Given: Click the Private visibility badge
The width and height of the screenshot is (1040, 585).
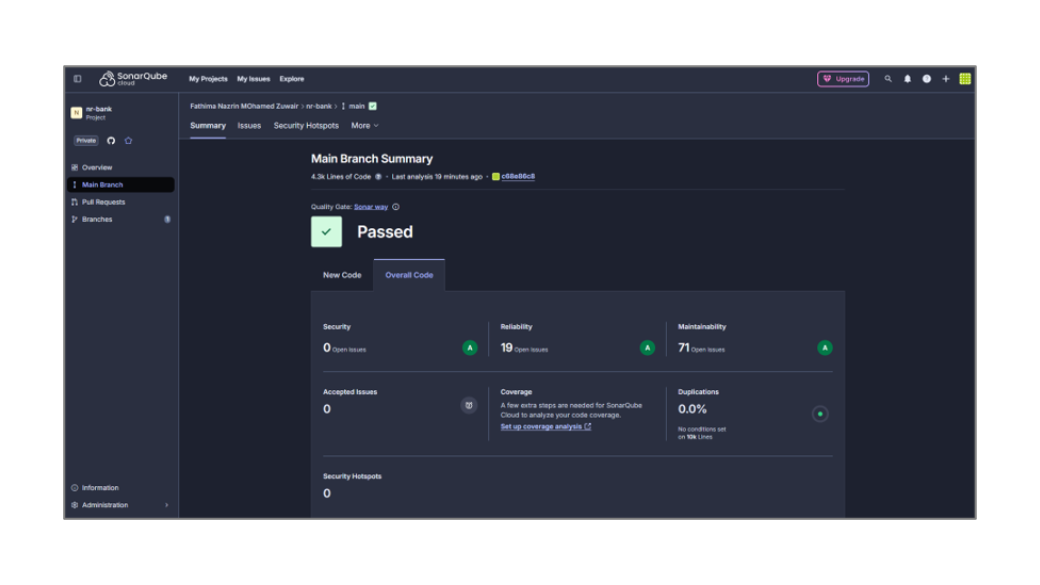Looking at the screenshot, I should 86,141.
